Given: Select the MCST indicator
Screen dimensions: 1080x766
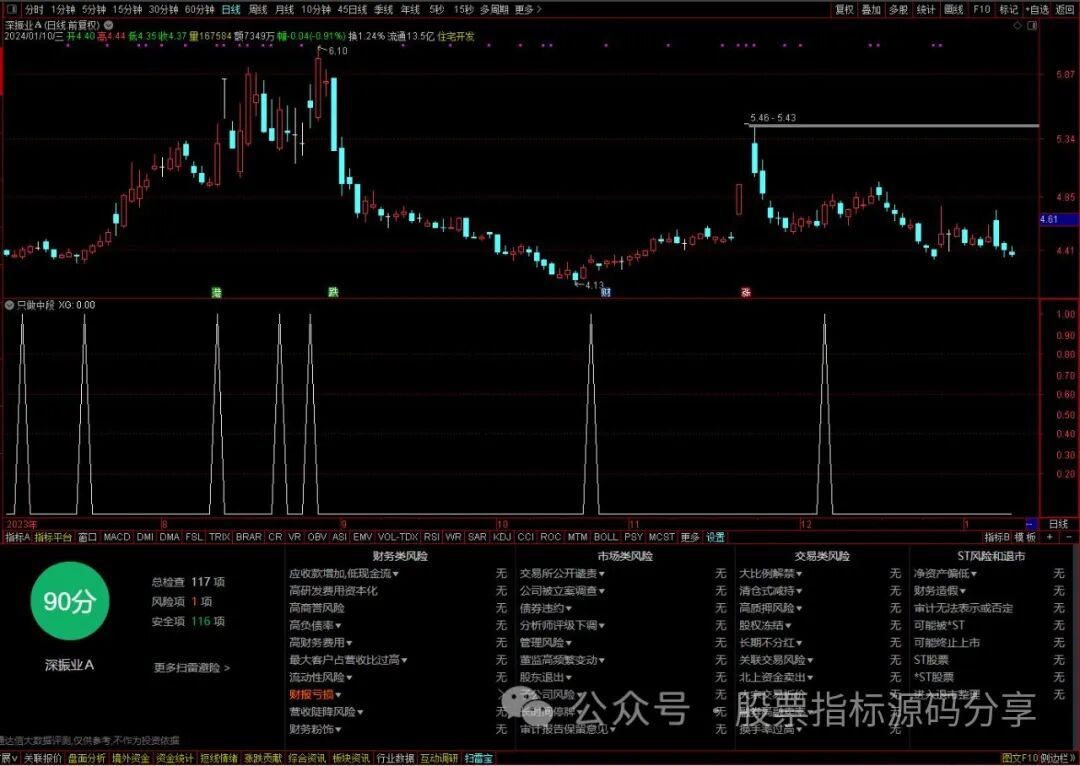Looking at the screenshot, I should (662, 537).
